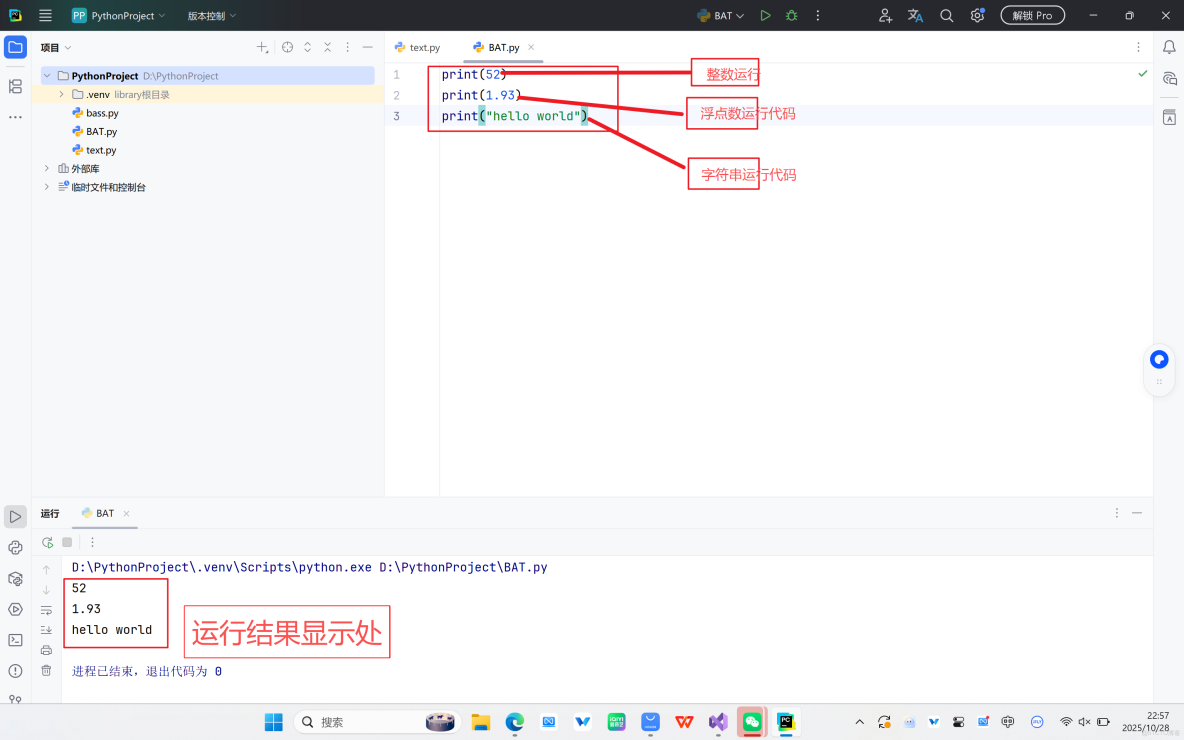Viewport: 1184px width, 740px height.
Task: Expand the .venv library folder
Action: (x=61, y=94)
